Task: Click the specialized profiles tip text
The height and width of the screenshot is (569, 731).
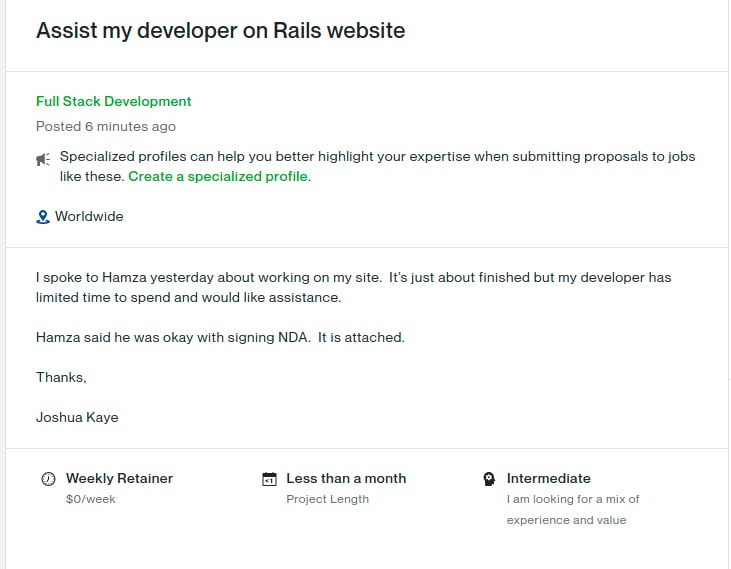Action: click(x=377, y=166)
